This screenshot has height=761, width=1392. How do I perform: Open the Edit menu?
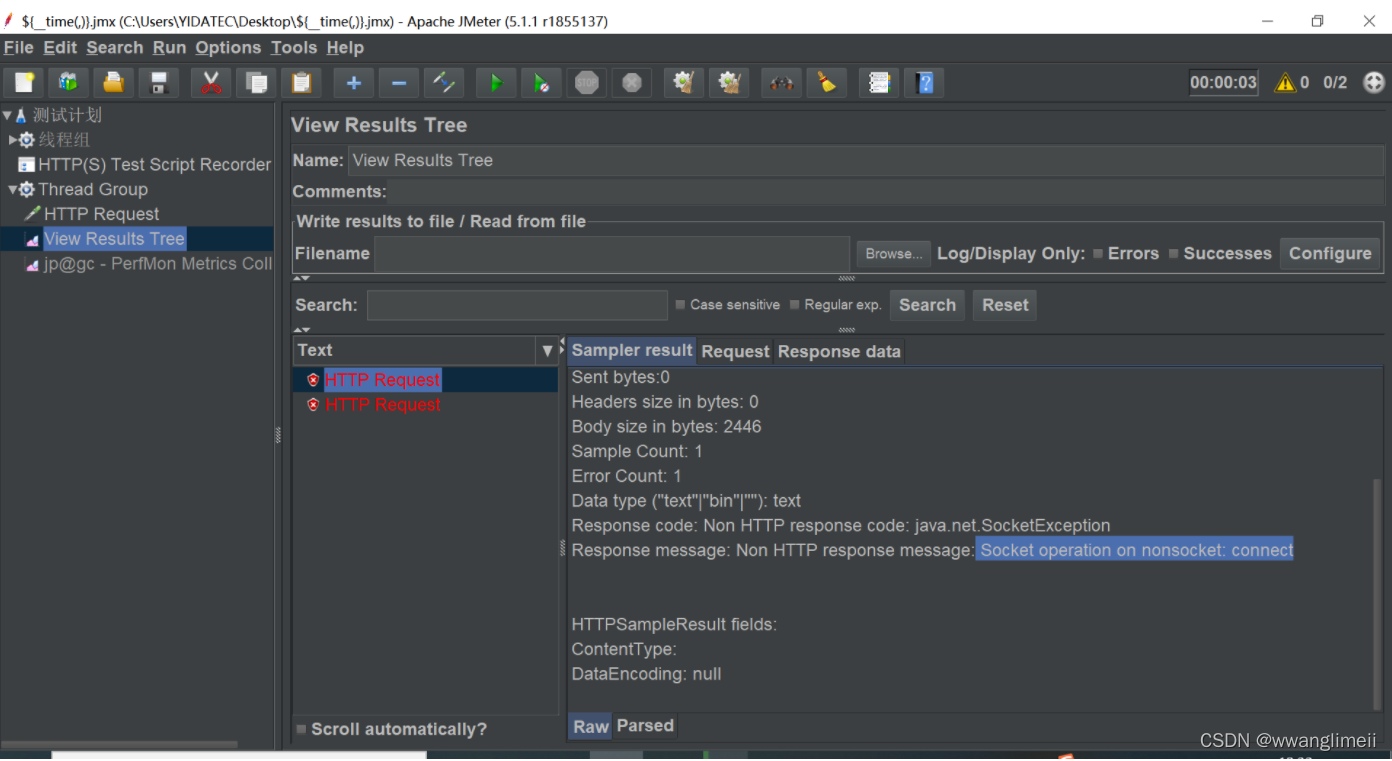pyautogui.click(x=60, y=48)
